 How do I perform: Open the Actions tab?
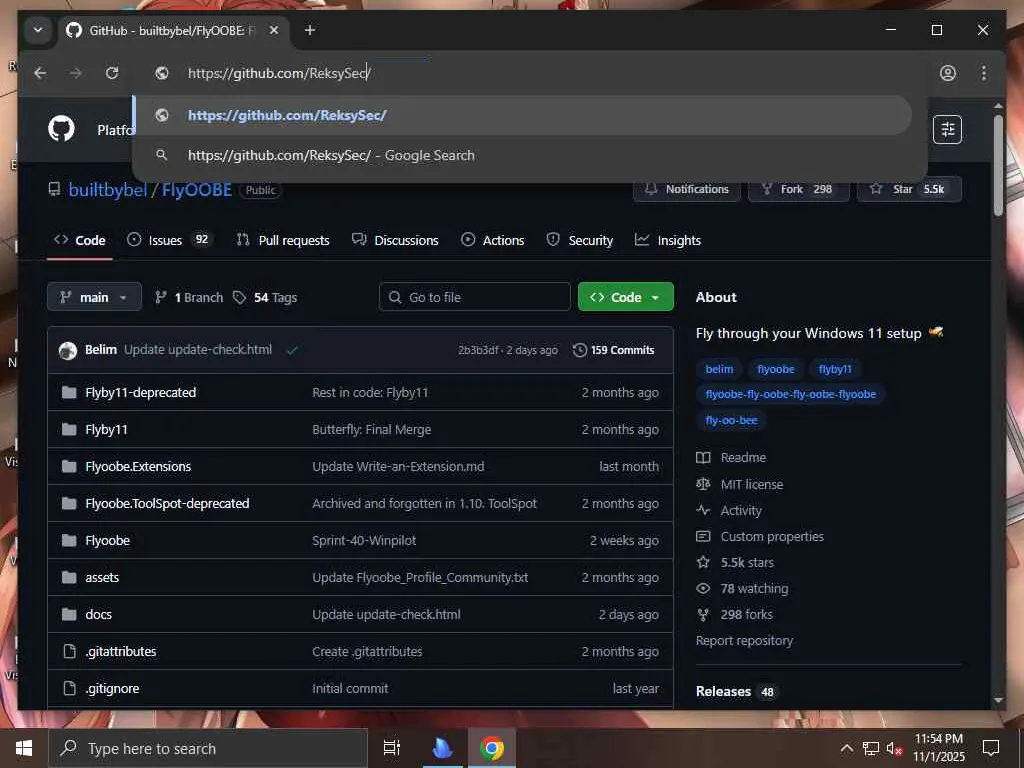tap(492, 240)
